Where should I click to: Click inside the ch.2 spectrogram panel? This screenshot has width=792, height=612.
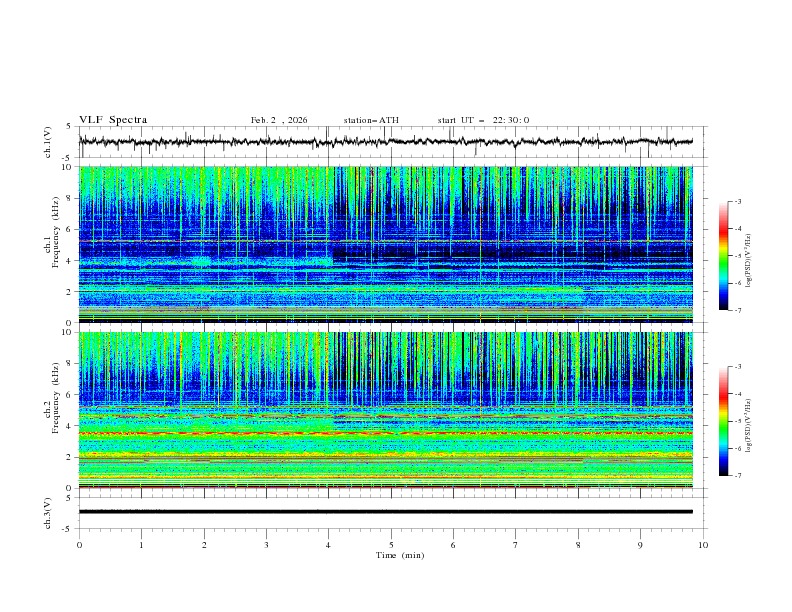pos(385,410)
